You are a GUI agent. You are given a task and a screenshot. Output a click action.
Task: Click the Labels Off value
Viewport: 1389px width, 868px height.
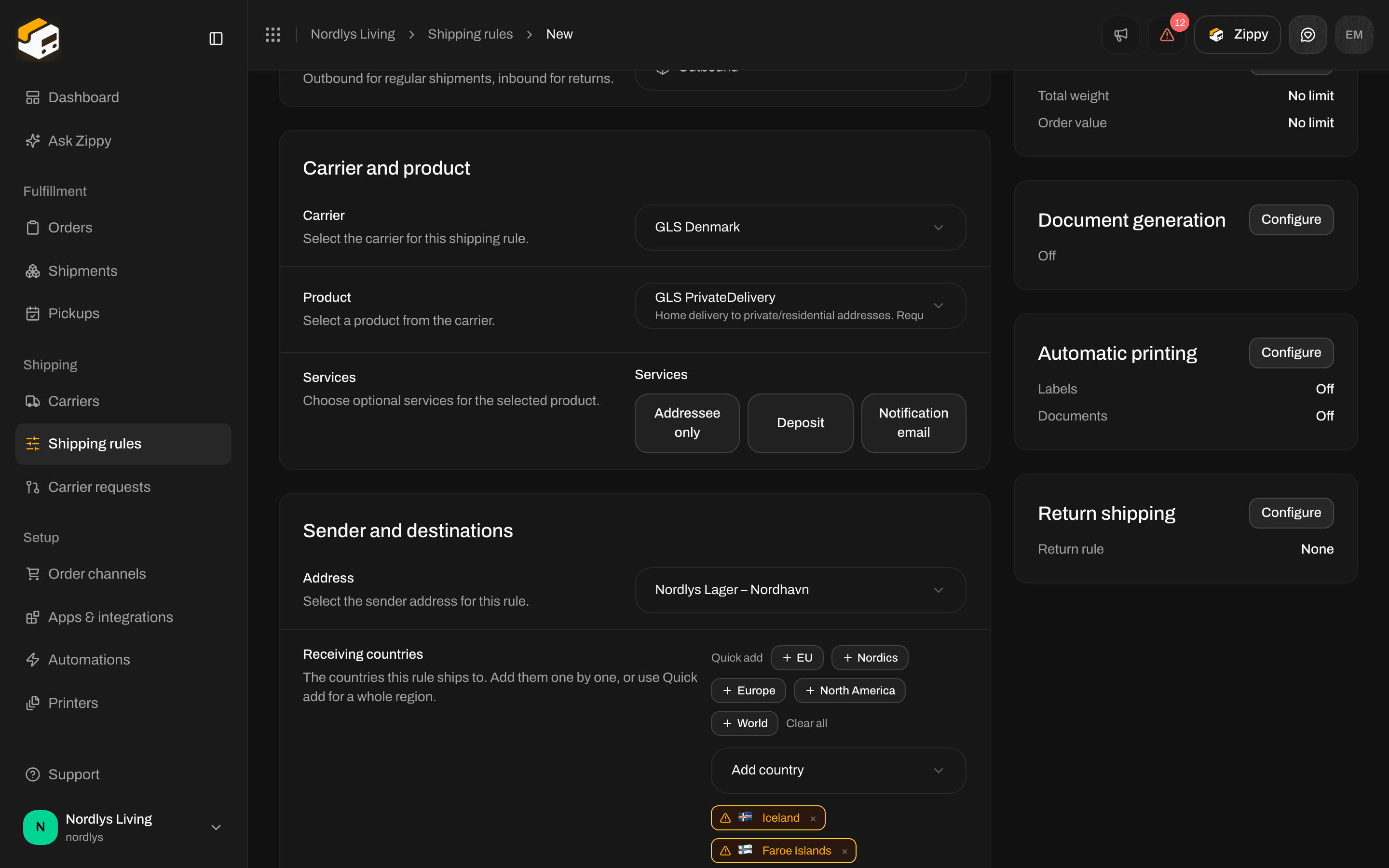point(1324,389)
